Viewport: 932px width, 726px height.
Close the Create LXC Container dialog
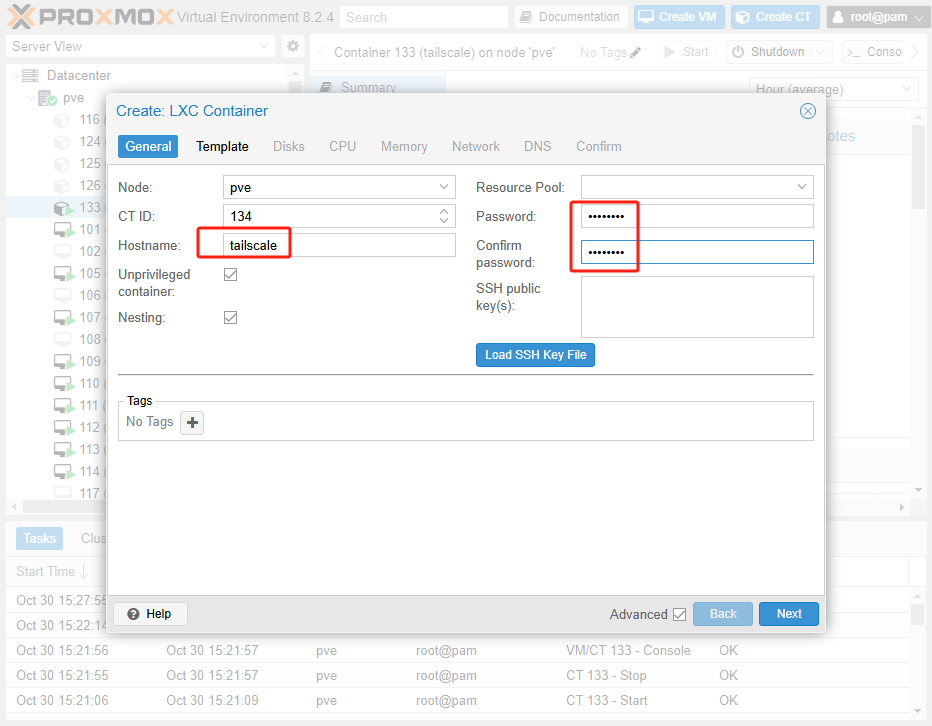(807, 111)
